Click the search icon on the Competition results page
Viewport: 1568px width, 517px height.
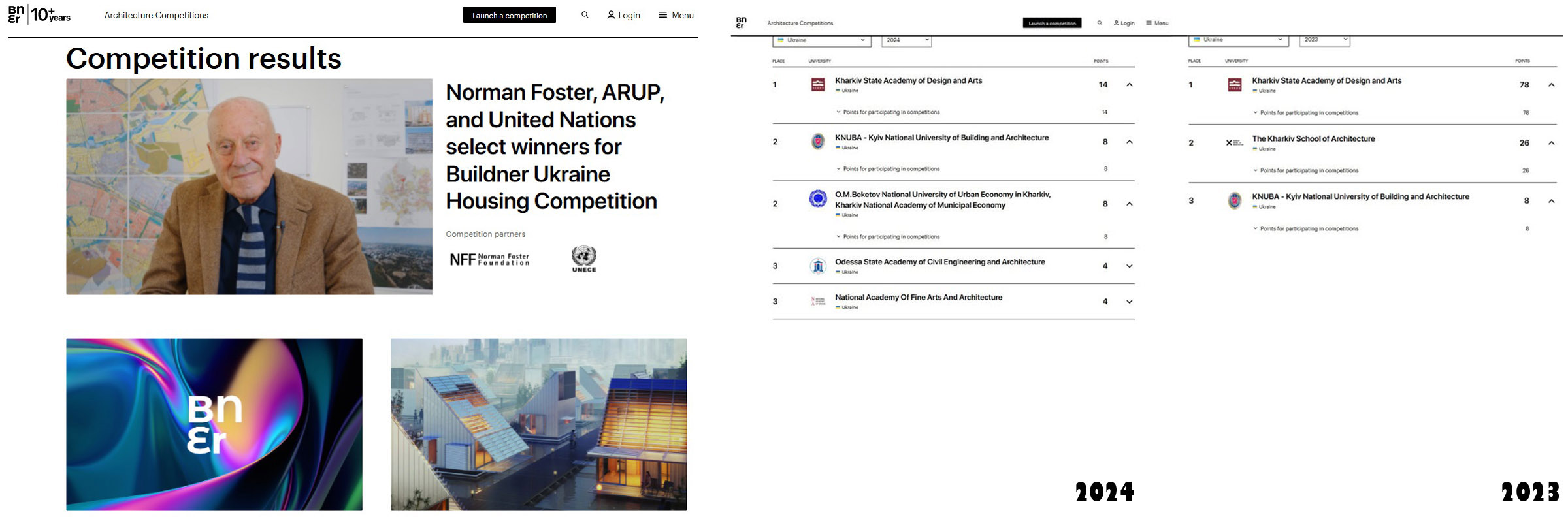pyautogui.click(x=585, y=14)
